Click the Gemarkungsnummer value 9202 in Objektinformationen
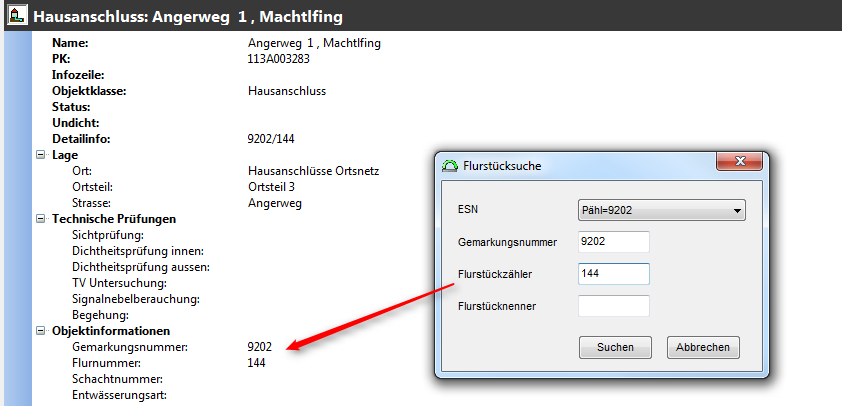This screenshot has width=842, height=406. 259,347
